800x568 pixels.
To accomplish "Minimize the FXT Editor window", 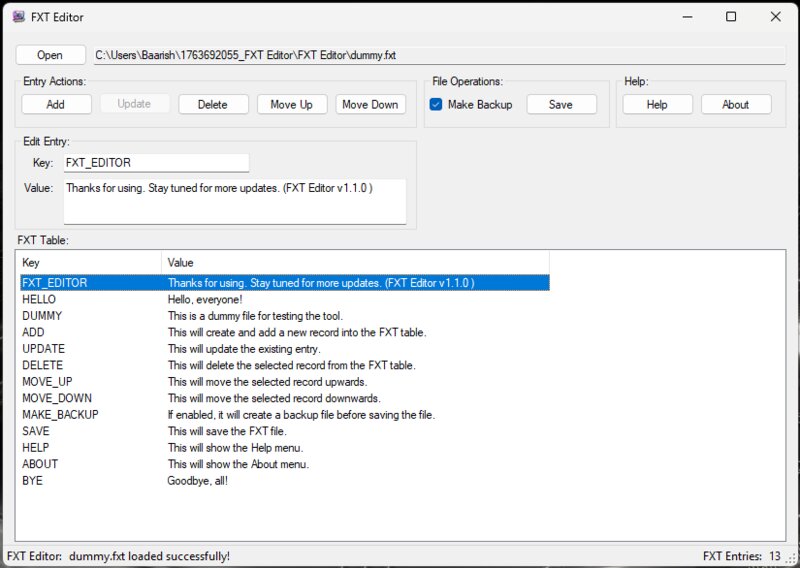I will [688, 17].
